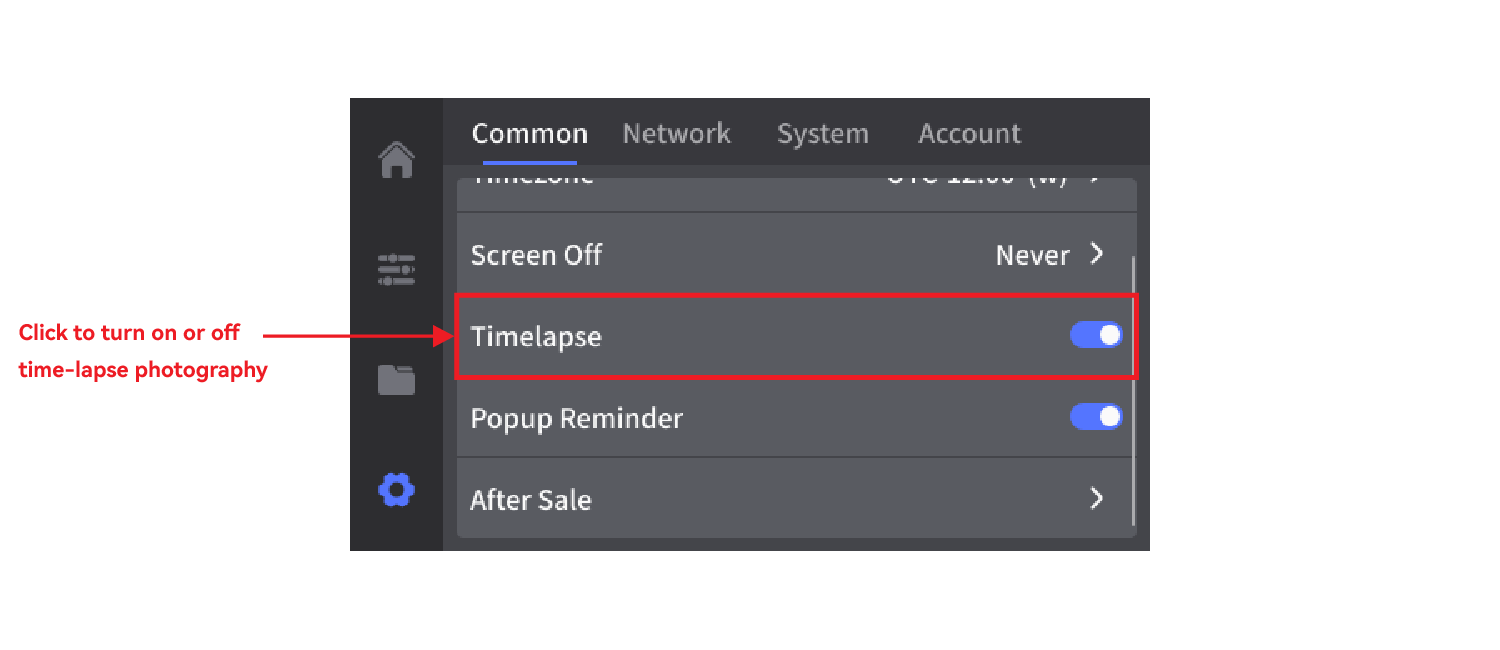The height and width of the screenshot is (650, 1500).
Task: Click the settings list vertical scrollbar
Action: (x=1133, y=390)
